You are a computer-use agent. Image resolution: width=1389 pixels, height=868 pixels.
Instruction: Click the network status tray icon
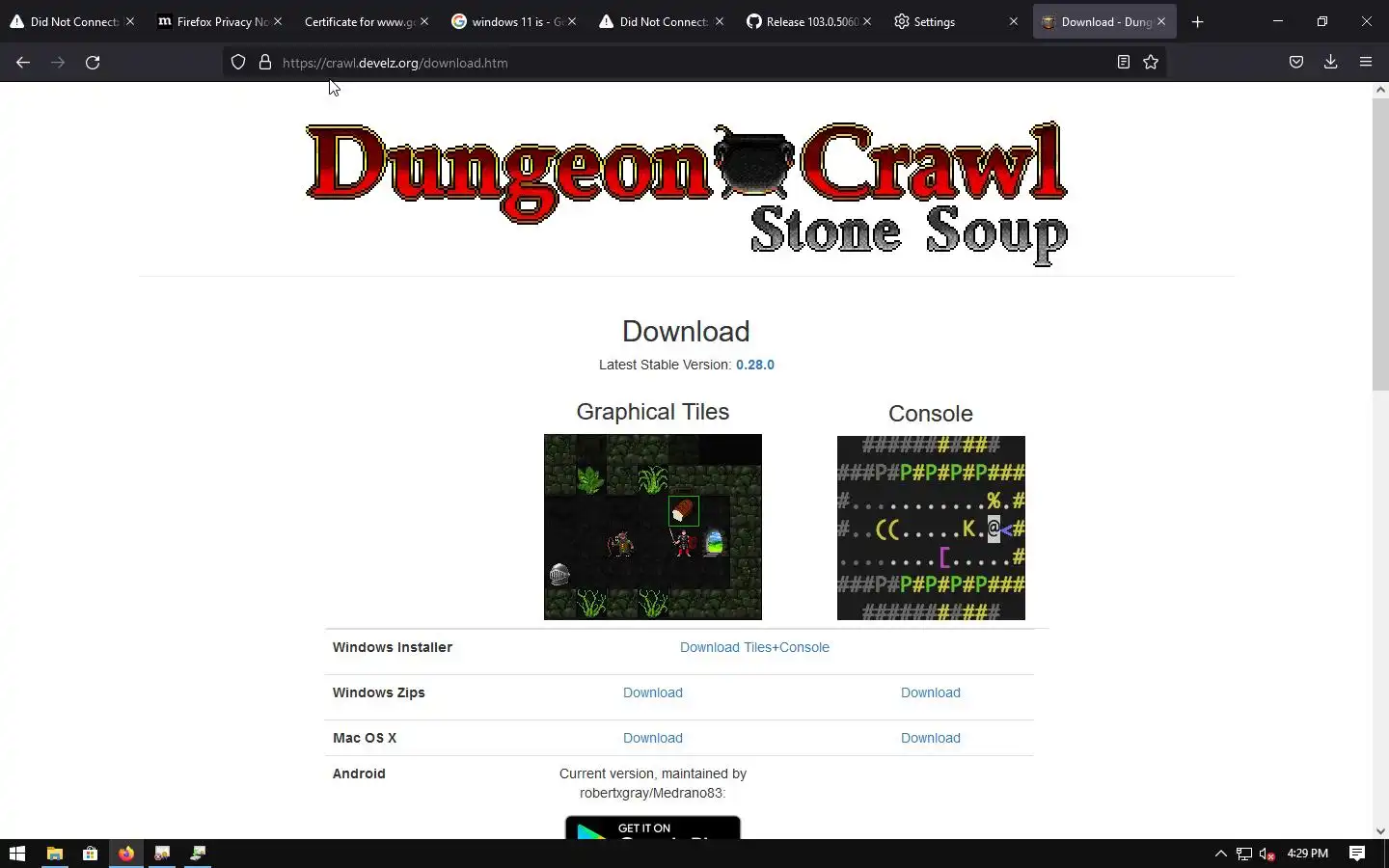1244,854
